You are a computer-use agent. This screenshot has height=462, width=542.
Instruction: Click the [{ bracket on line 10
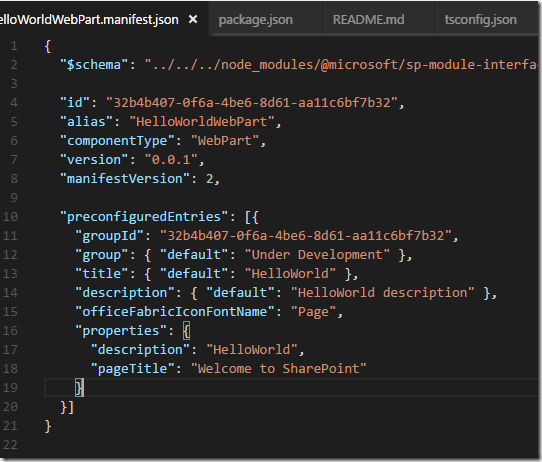[252, 217]
